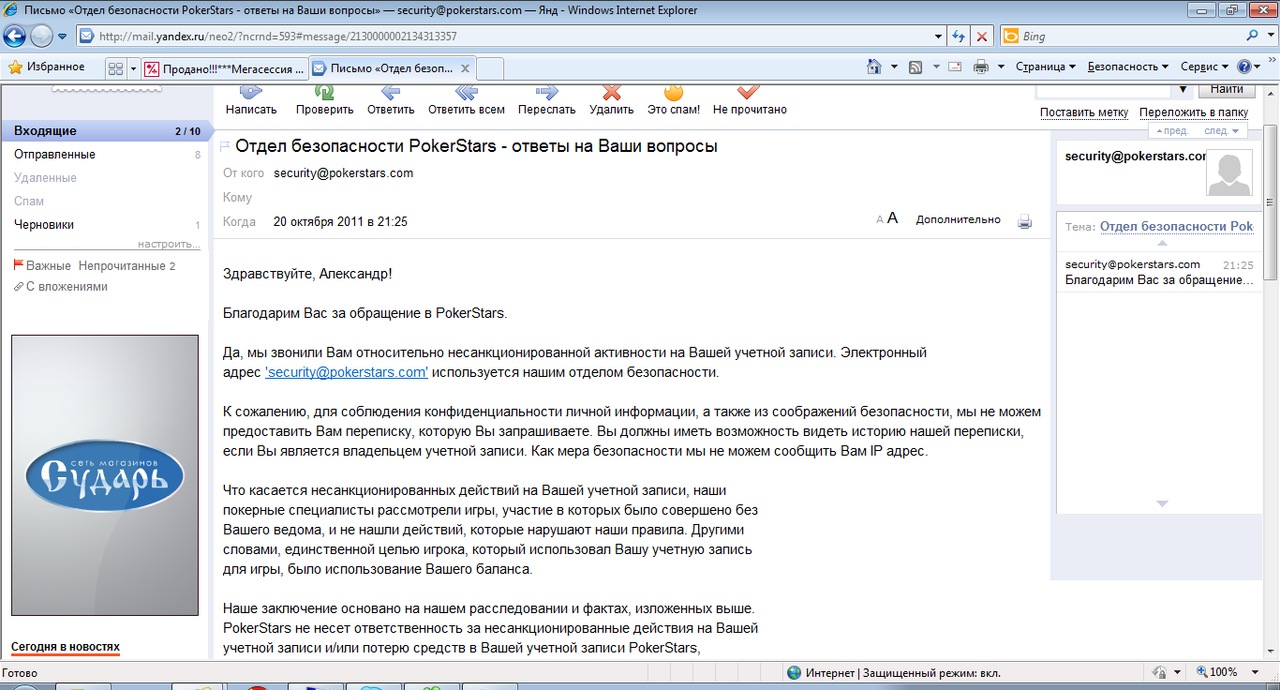The image size is (1280, 690).
Task: Open the Страница page menu
Action: (x=1045, y=67)
